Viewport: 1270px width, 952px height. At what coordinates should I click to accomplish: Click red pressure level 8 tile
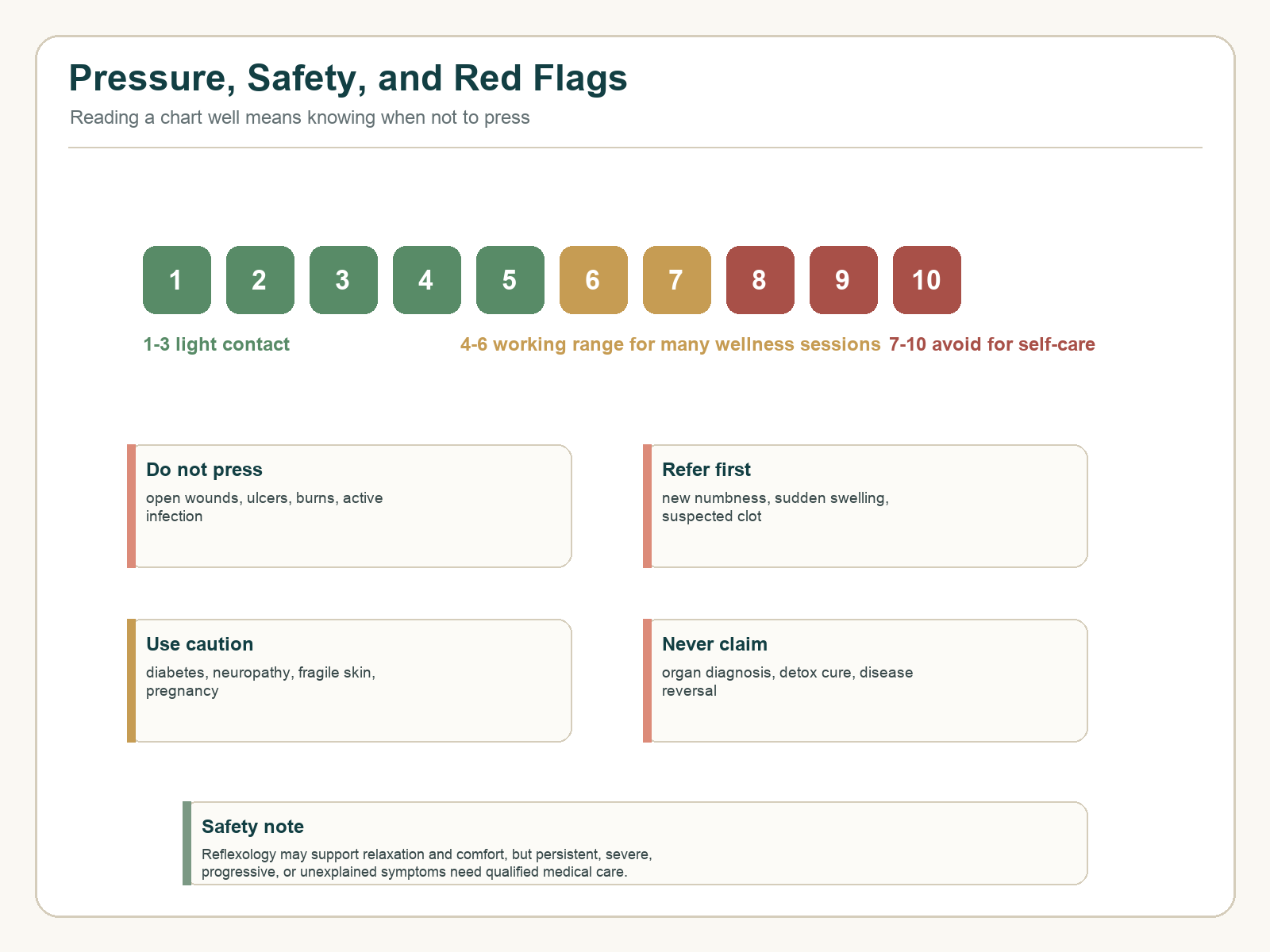(760, 280)
